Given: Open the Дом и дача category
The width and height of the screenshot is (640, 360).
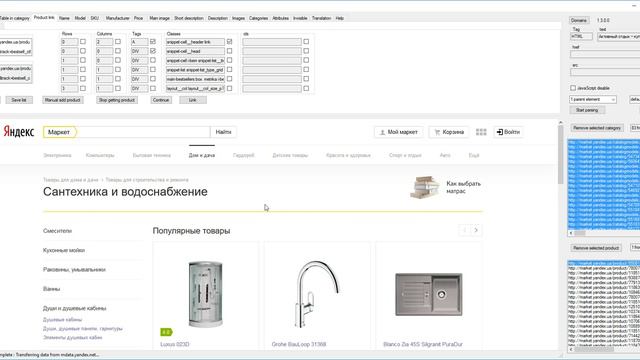Looking at the screenshot, I should pyautogui.click(x=202, y=155).
